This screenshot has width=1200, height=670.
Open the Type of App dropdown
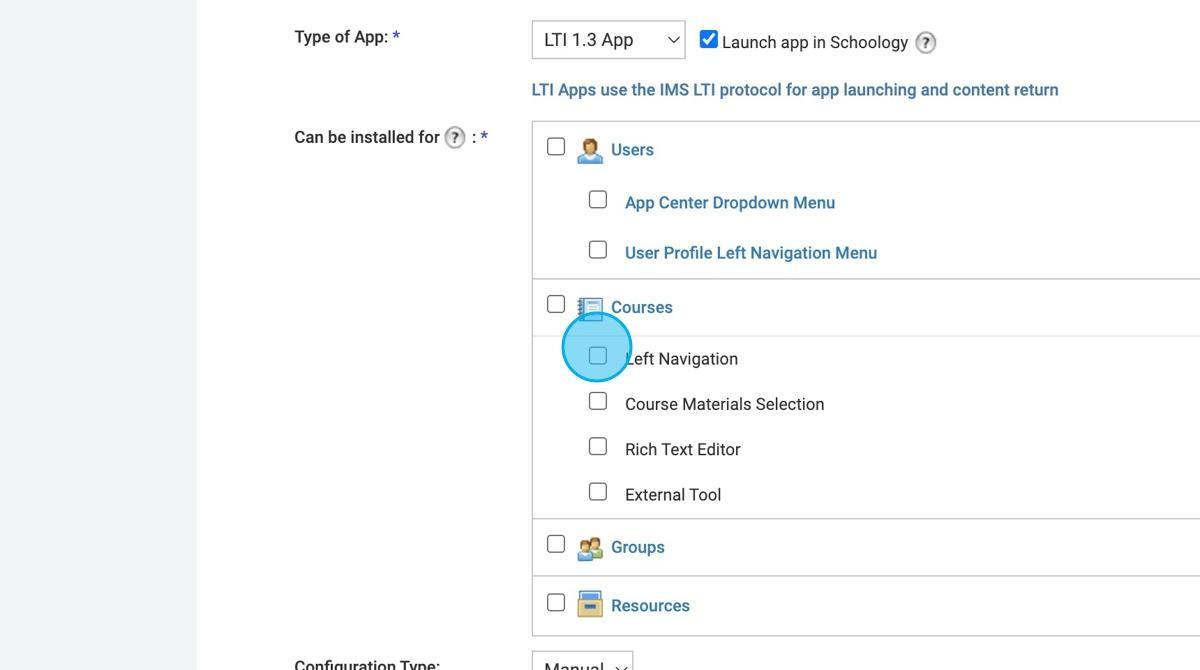point(608,39)
